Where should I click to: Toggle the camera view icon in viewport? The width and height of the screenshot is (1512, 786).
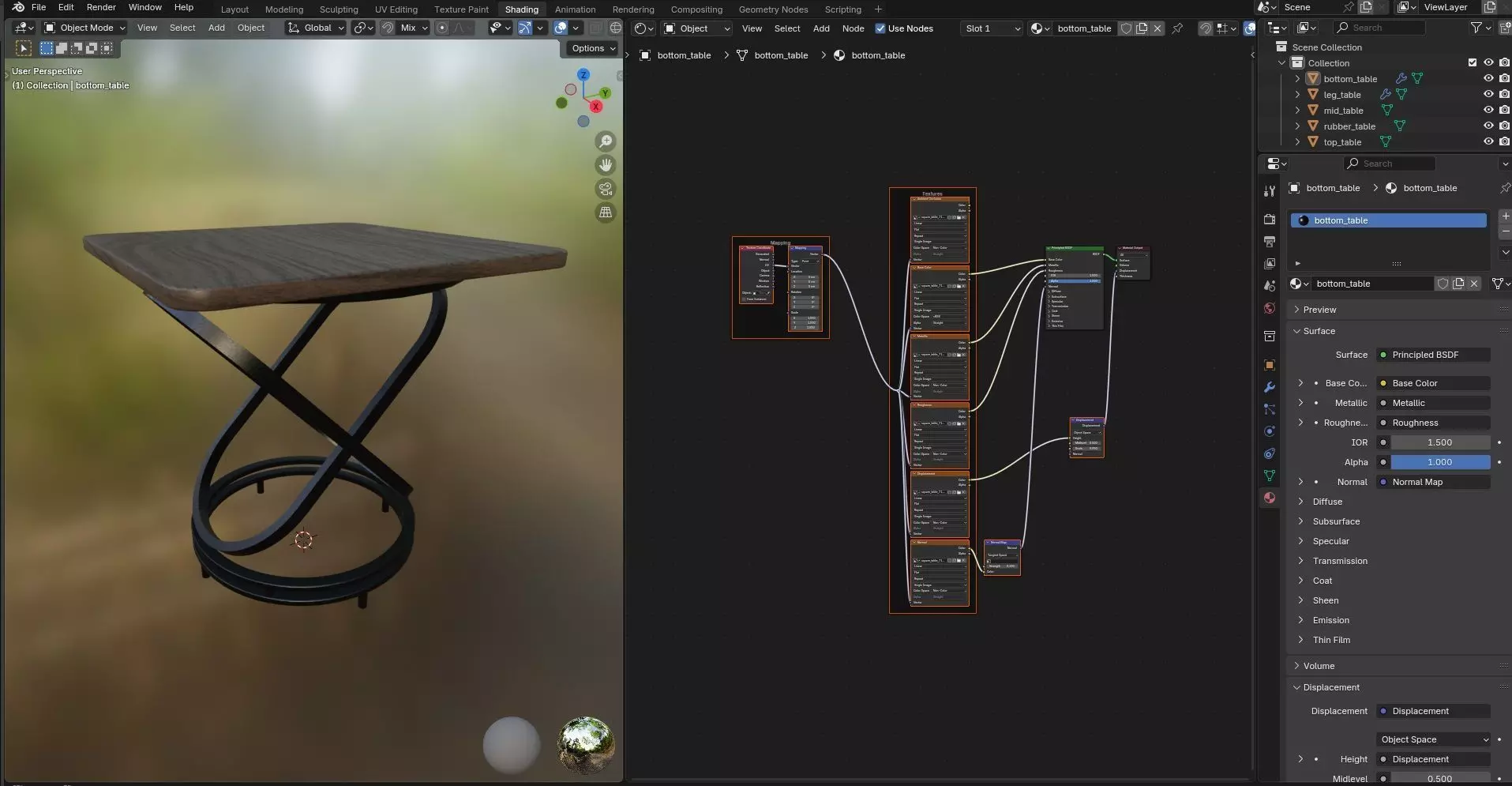(606, 189)
